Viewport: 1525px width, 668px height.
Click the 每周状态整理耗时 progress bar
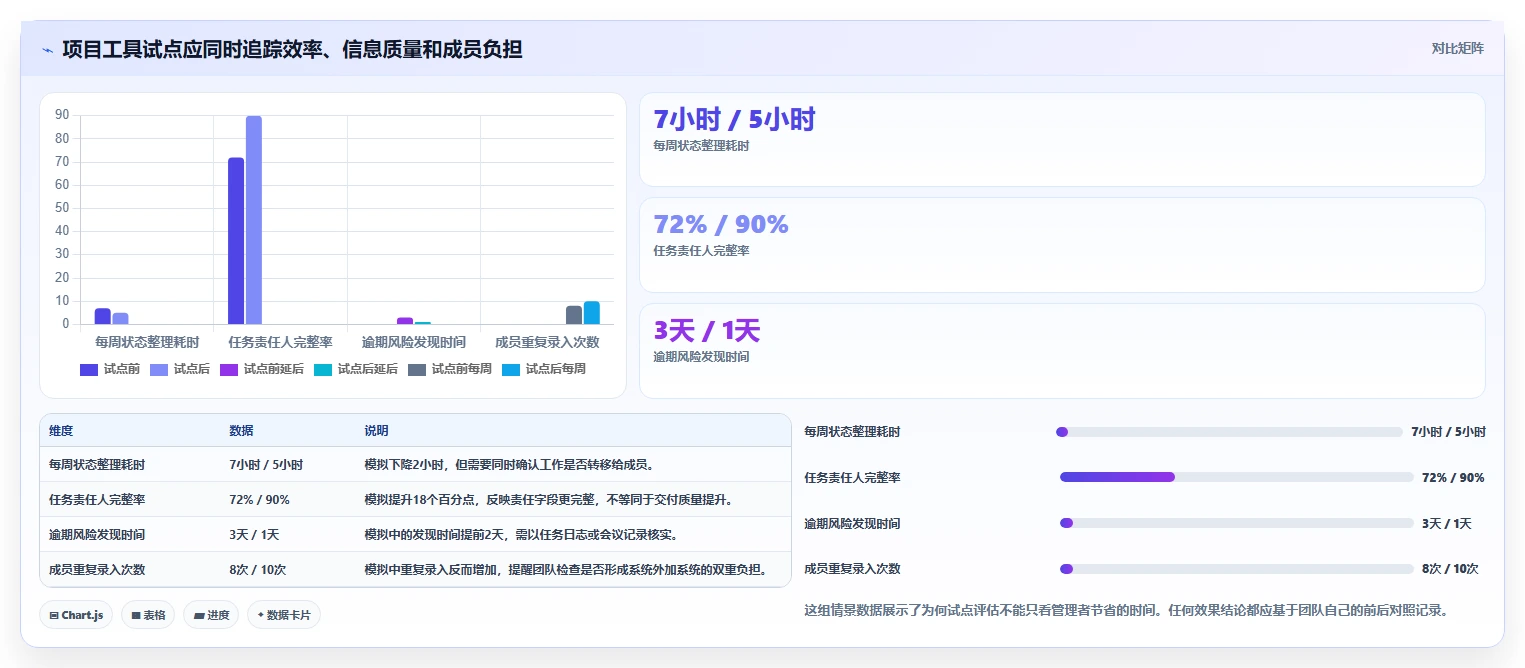coord(1229,432)
